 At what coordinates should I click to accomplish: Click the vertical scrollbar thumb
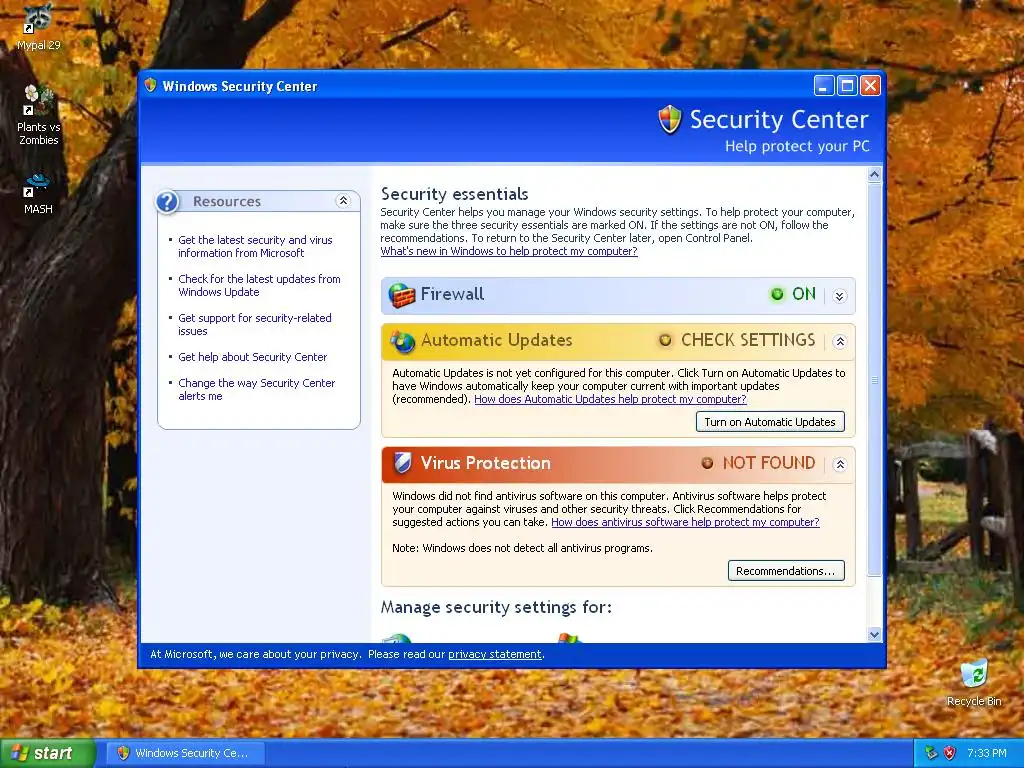(874, 379)
